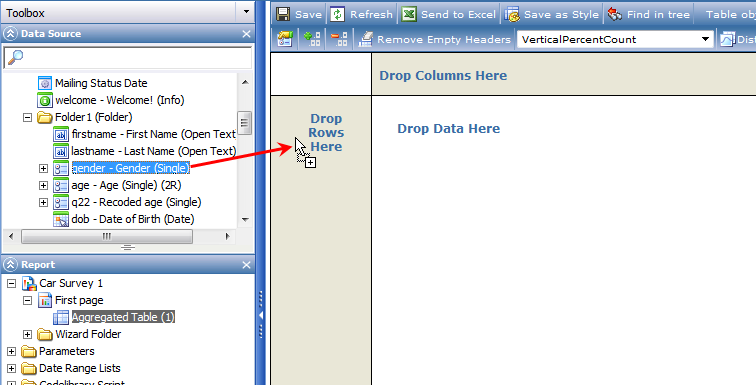Select age - Age (Single) (2R)
Image resolution: width=756 pixels, height=385 pixels.
point(126,185)
